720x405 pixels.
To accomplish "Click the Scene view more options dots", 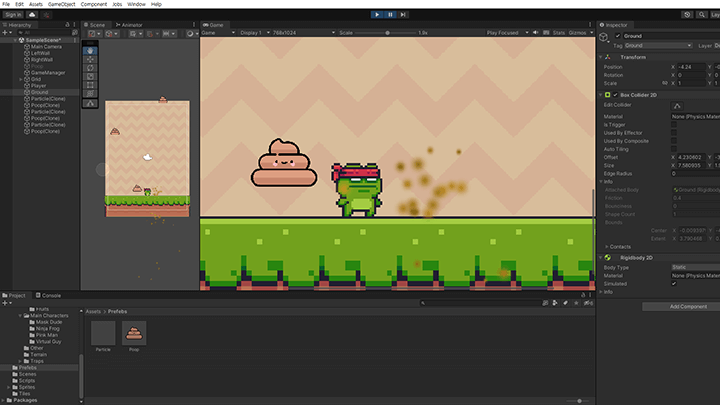I will [193, 25].
